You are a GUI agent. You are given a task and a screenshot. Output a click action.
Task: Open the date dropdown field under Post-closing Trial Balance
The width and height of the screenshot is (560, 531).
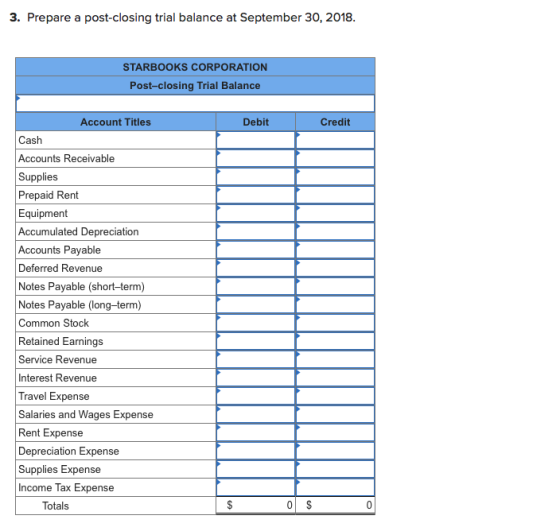point(195,104)
